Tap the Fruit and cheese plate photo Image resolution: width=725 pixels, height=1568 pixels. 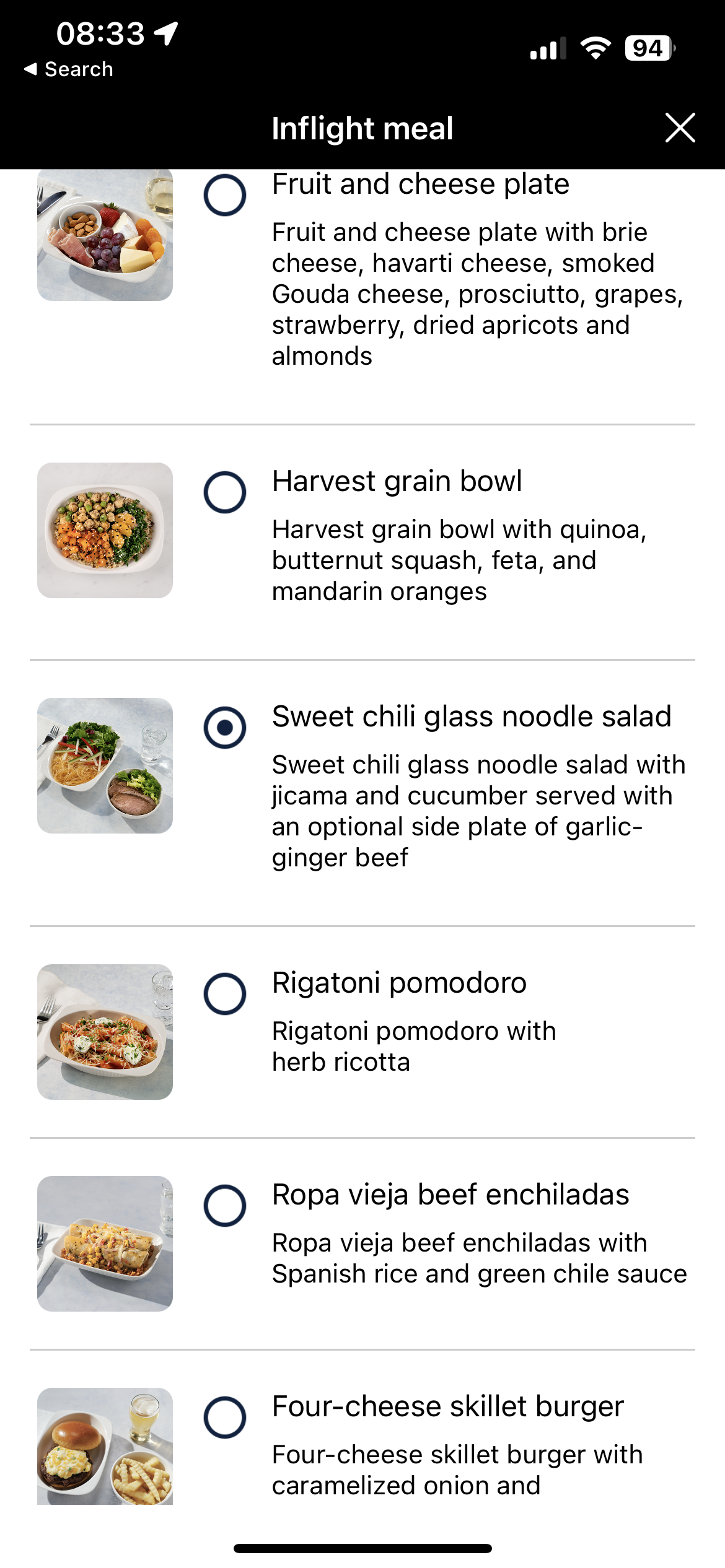tap(105, 235)
